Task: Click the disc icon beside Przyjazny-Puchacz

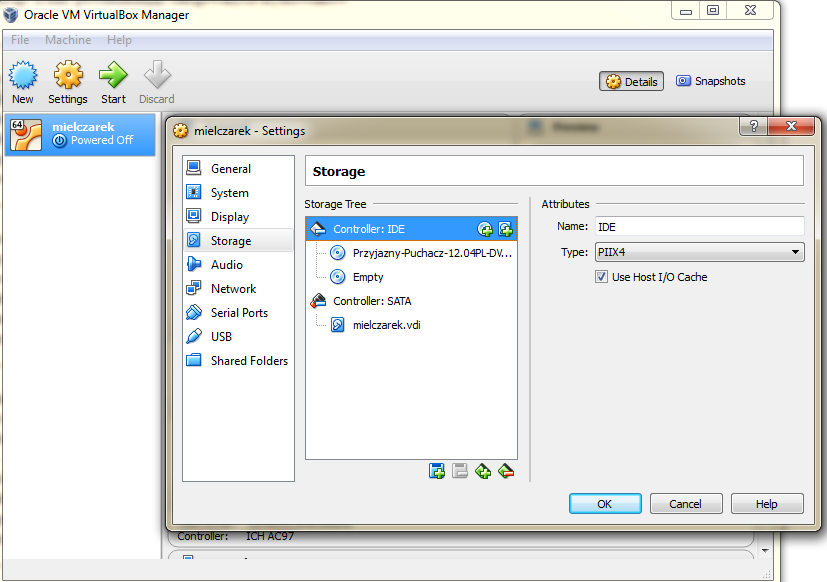Action: tap(338, 253)
